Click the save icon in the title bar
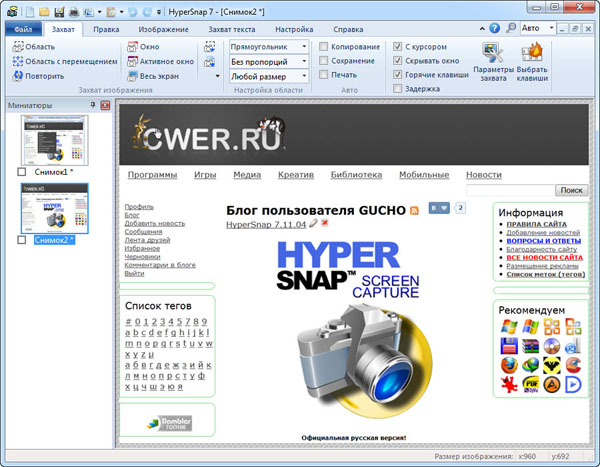The width and height of the screenshot is (600, 467). click(59, 11)
